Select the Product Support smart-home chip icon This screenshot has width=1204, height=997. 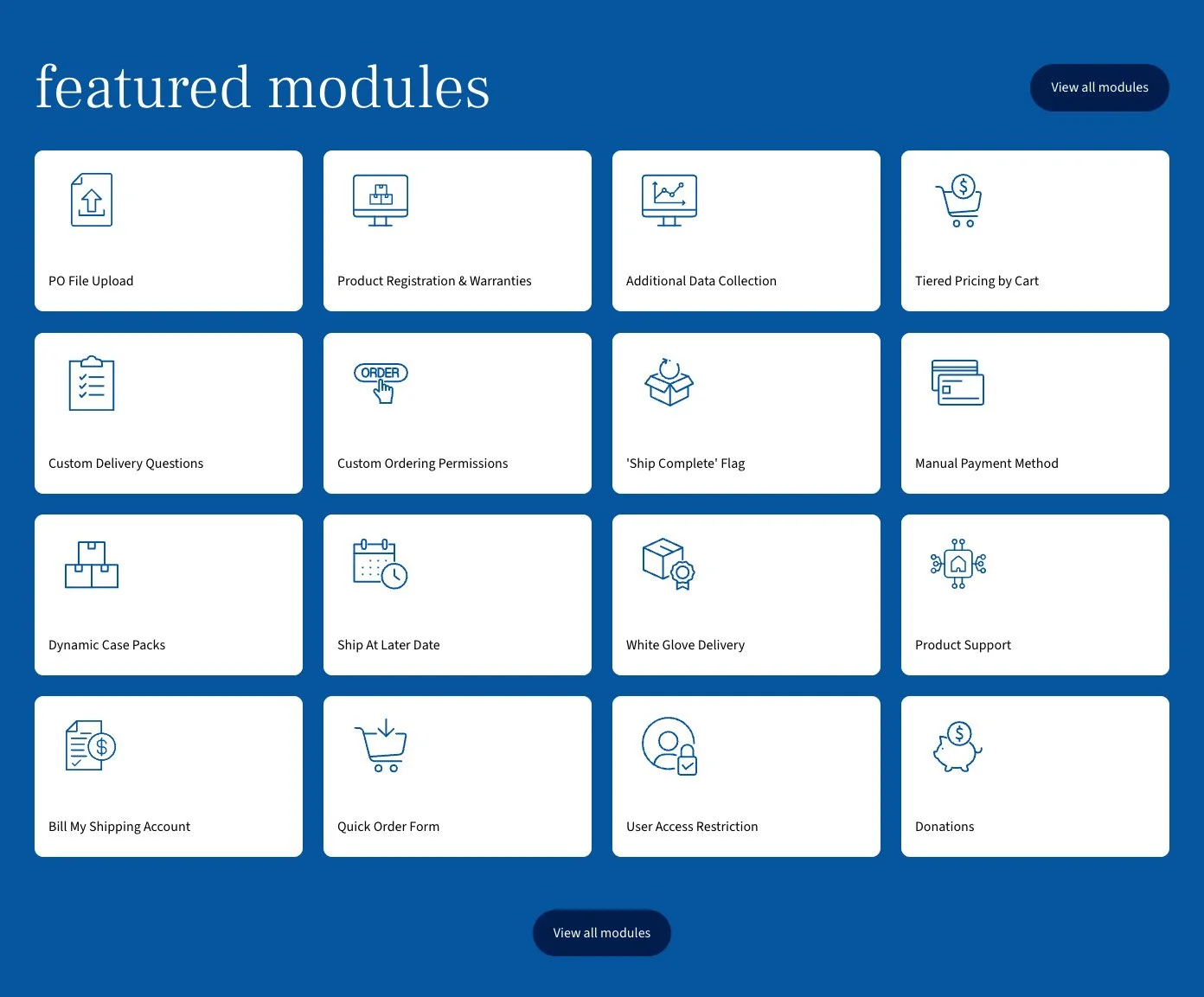coord(957,565)
